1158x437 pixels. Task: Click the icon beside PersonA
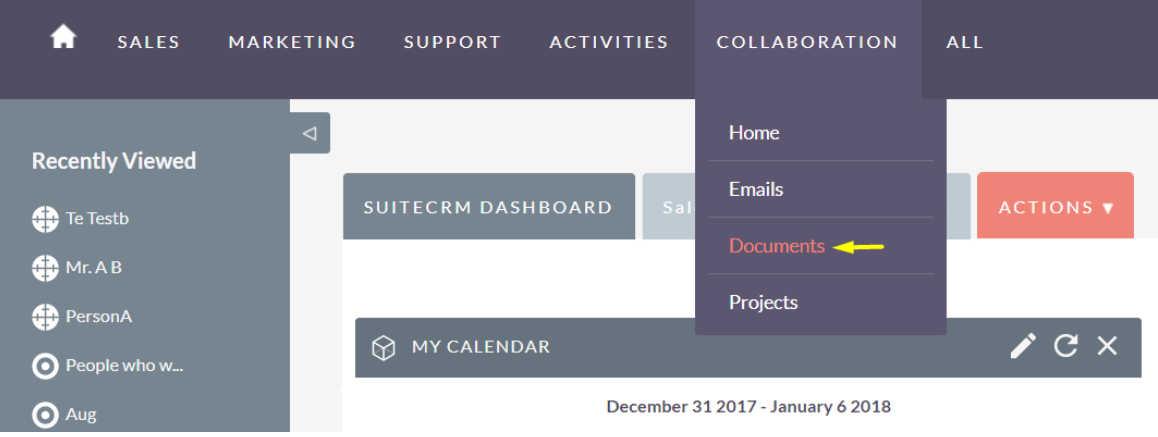pos(45,317)
